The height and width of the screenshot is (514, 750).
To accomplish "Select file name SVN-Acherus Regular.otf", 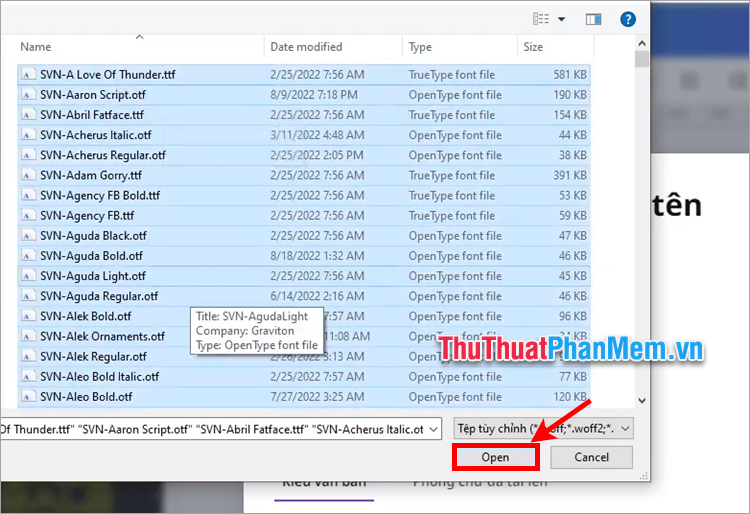I will 103,155.
